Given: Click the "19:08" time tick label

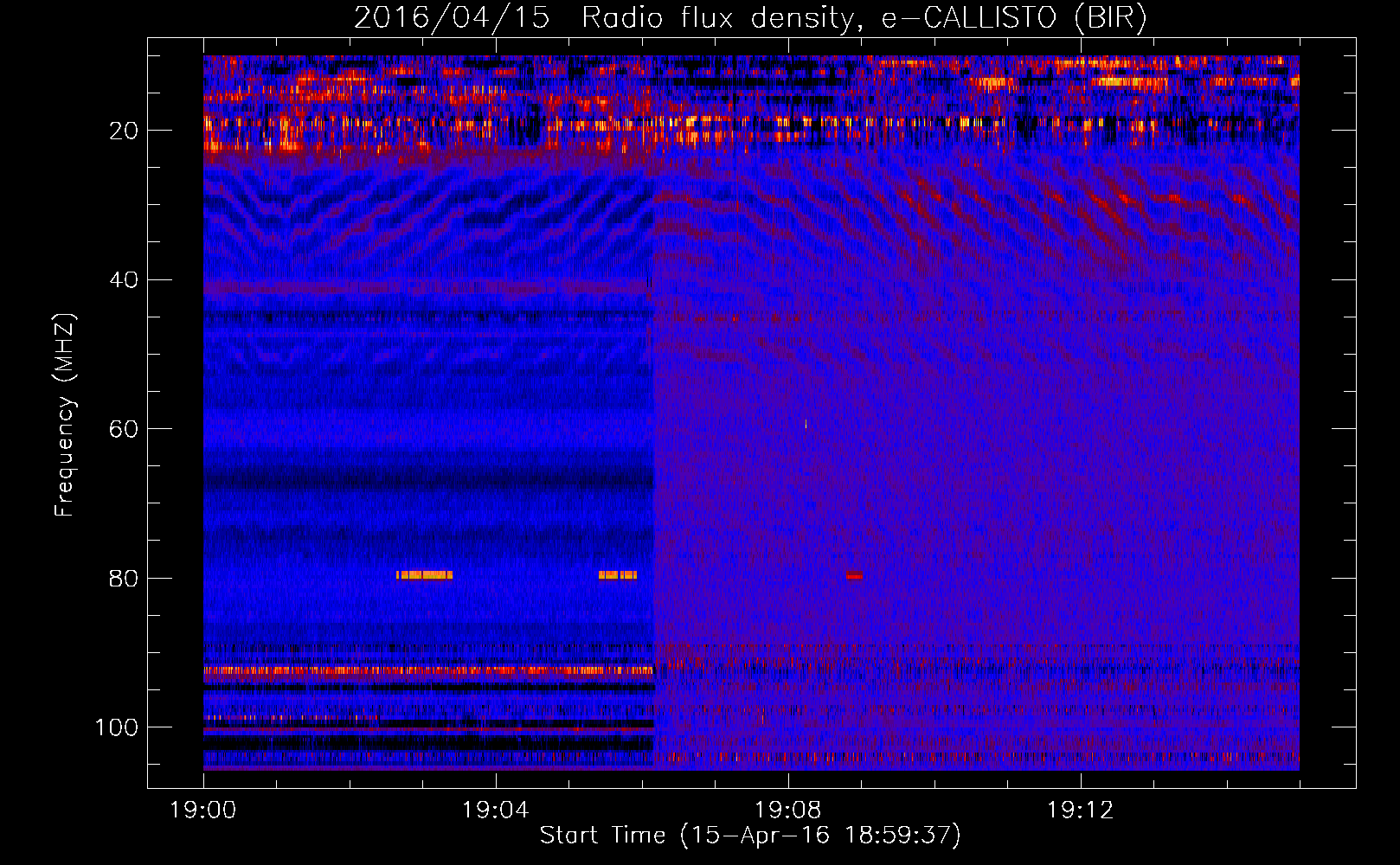Looking at the screenshot, I should click(x=788, y=811).
